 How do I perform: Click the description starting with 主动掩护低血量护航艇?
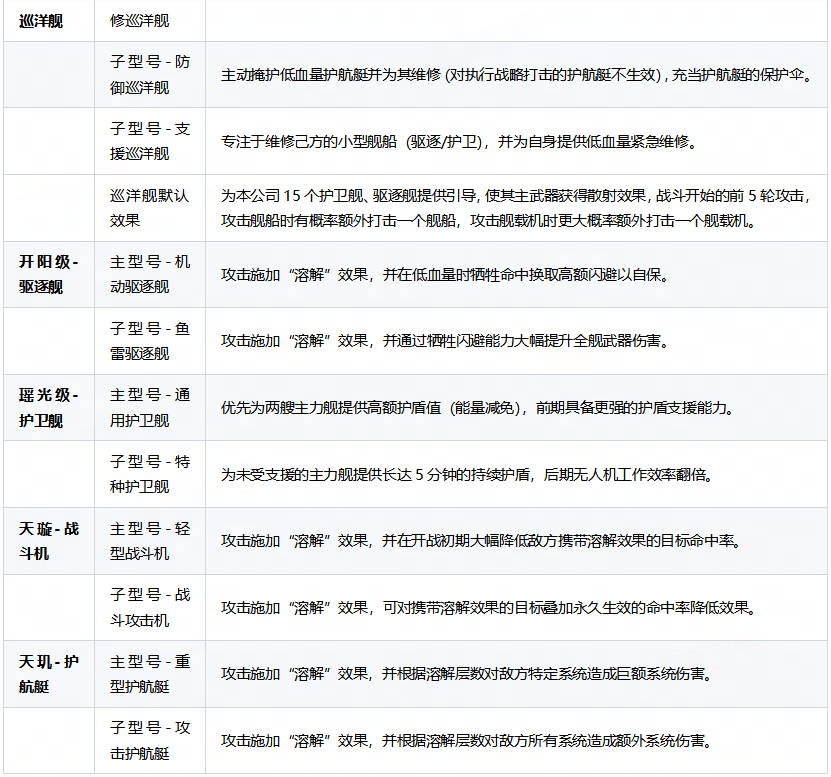tap(516, 75)
